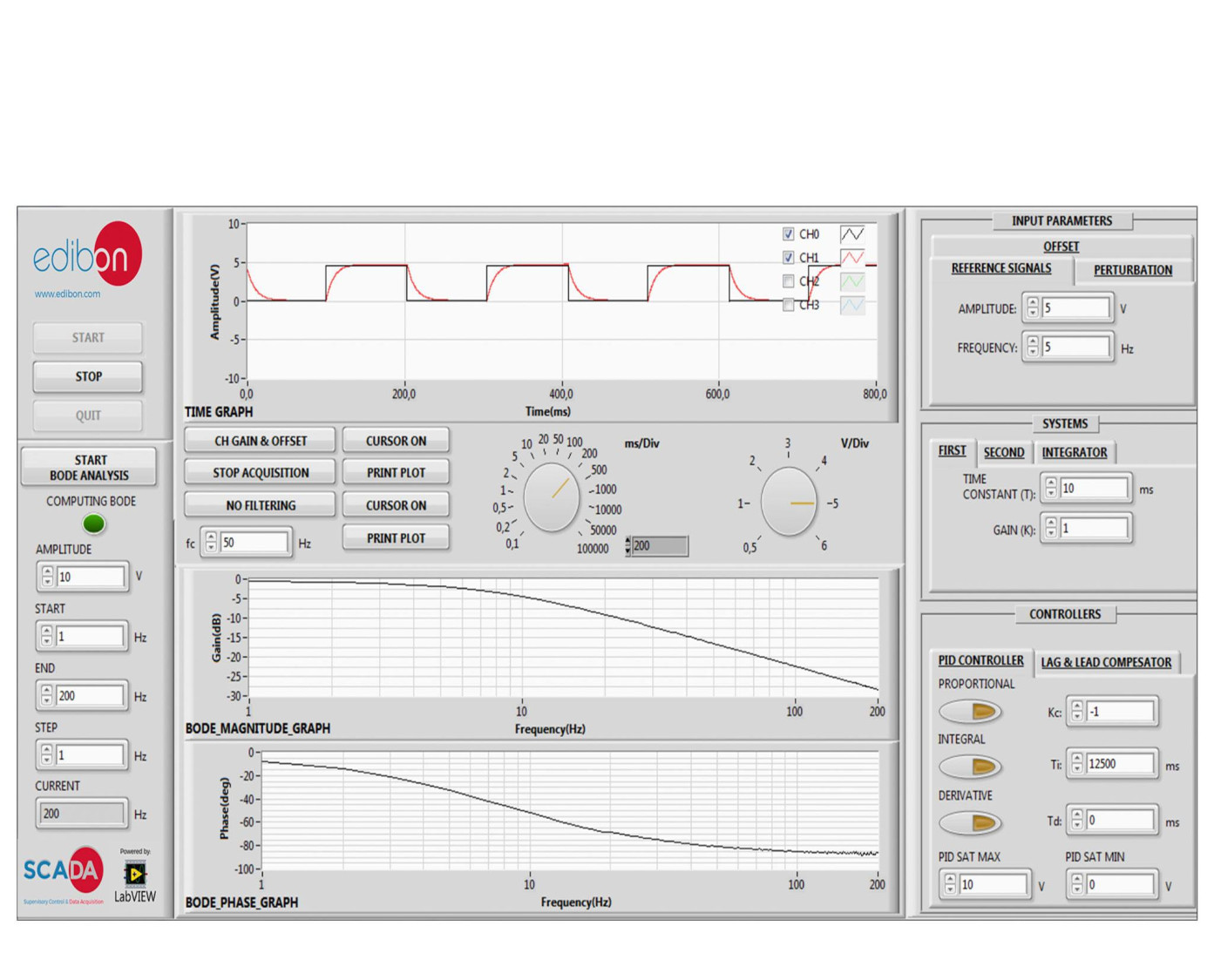Screen dimensions: 1214x980
Task: Click the lower Print Plot button
Action: click(x=396, y=537)
